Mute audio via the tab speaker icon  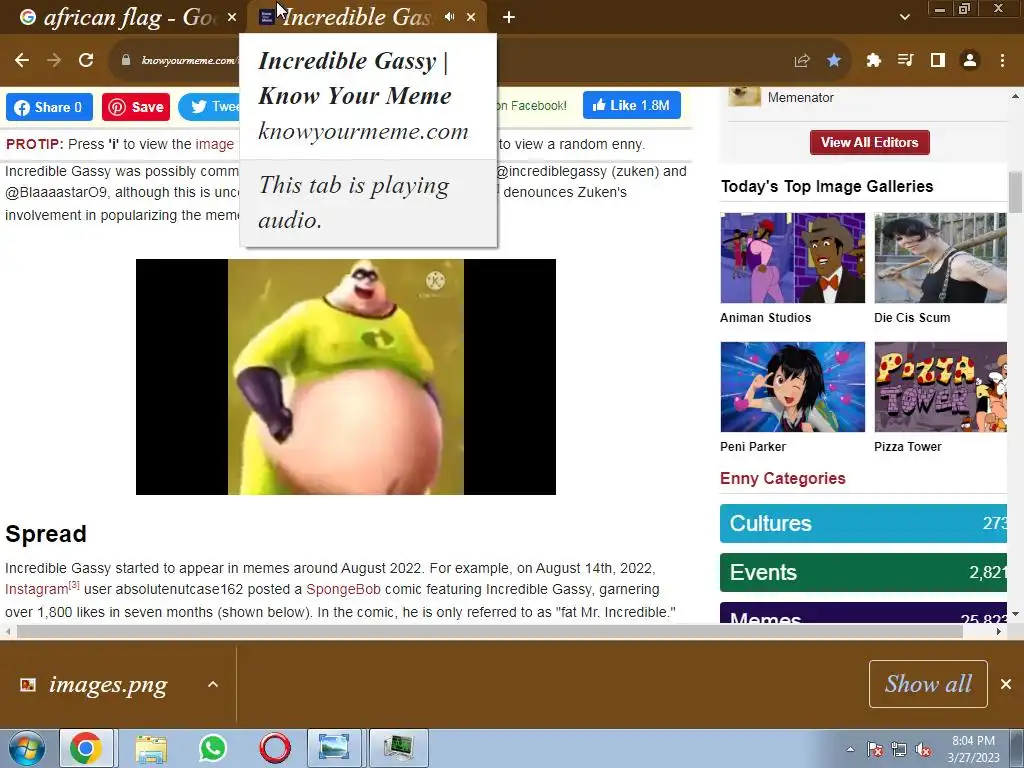(449, 17)
